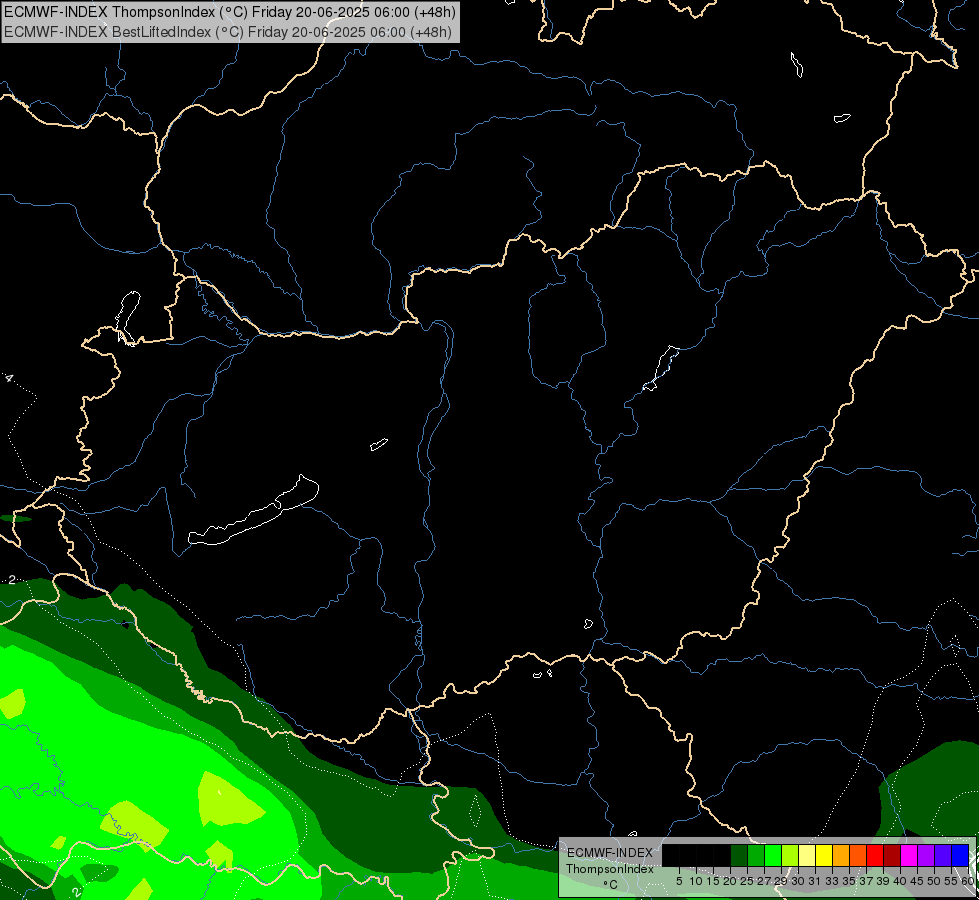
Task: Click the '15' tick label on the legend
Action: point(713,881)
